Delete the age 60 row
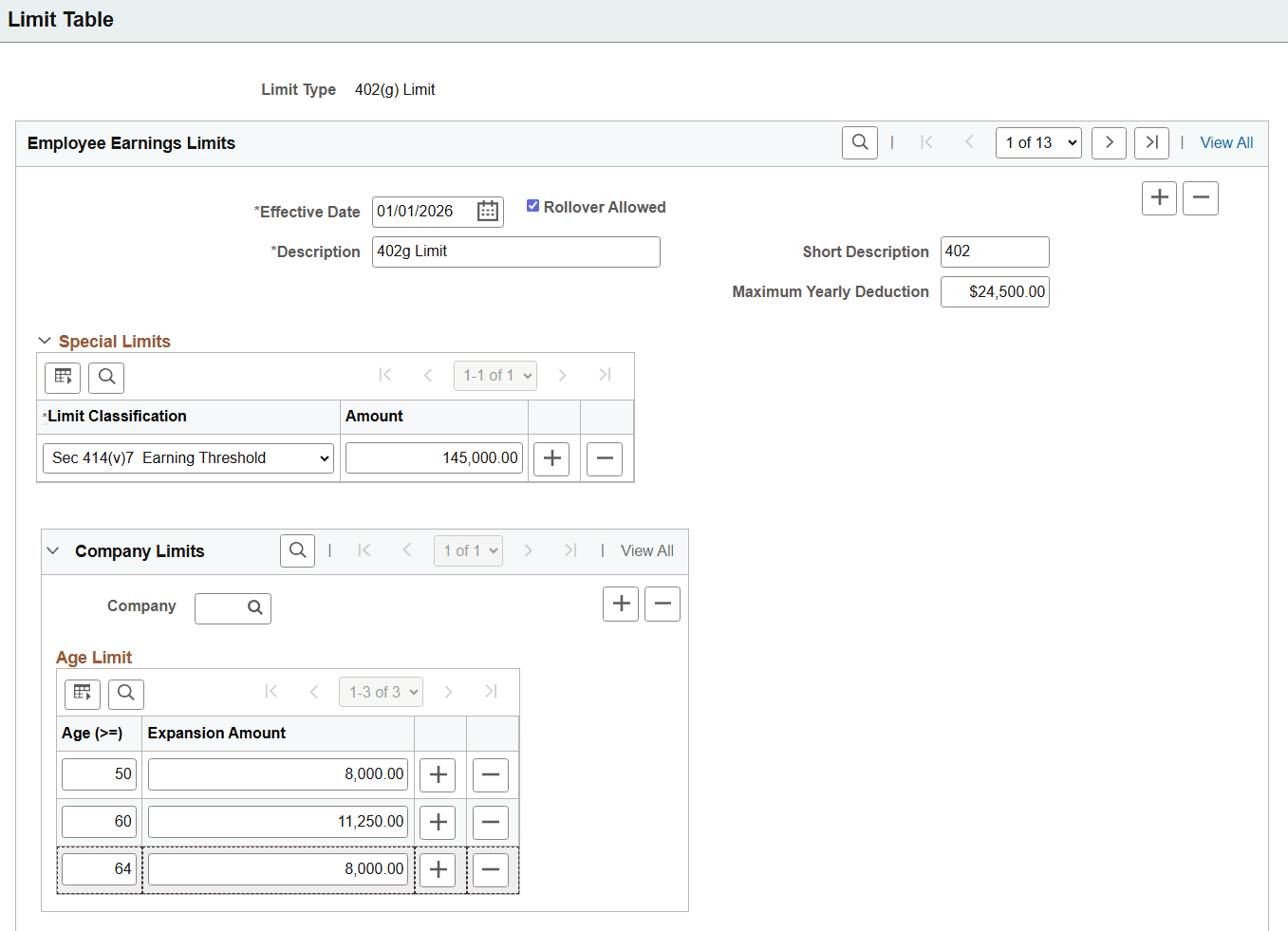1288x931 pixels. (491, 822)
